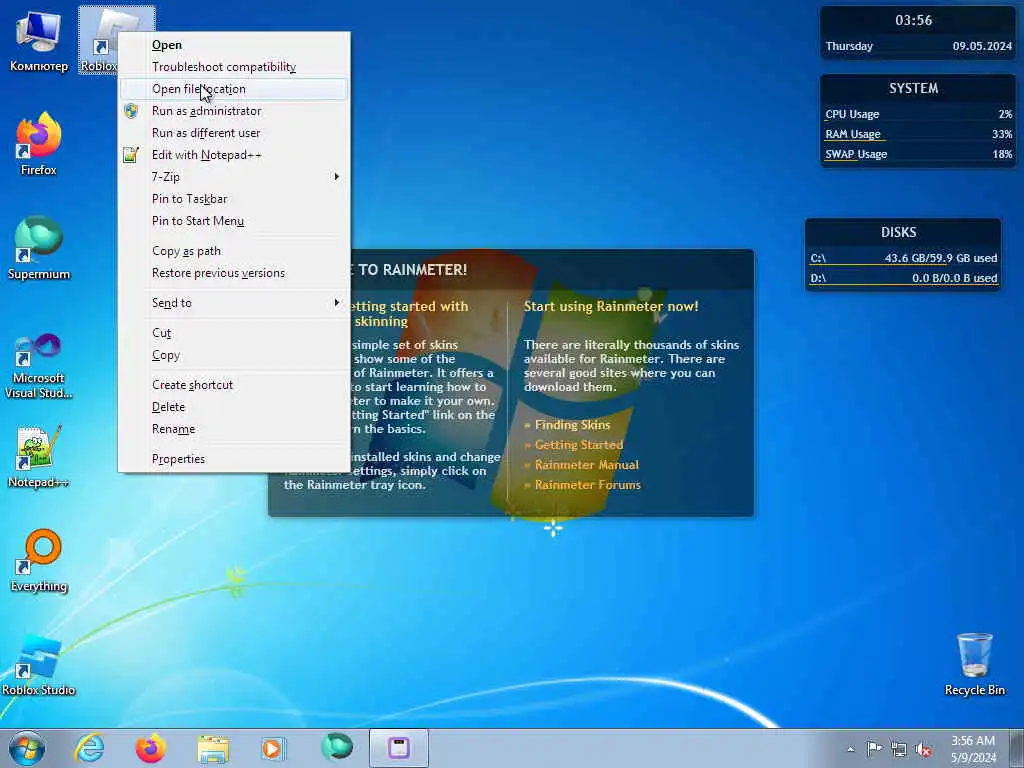
Task: Select the Firefox desktop shortcut
Action: 39,144
